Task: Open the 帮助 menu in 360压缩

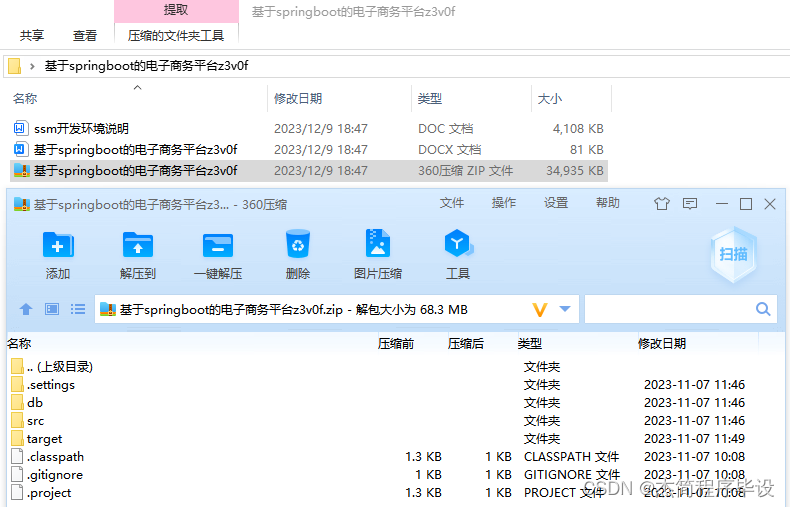Action: tap(608, 203)
